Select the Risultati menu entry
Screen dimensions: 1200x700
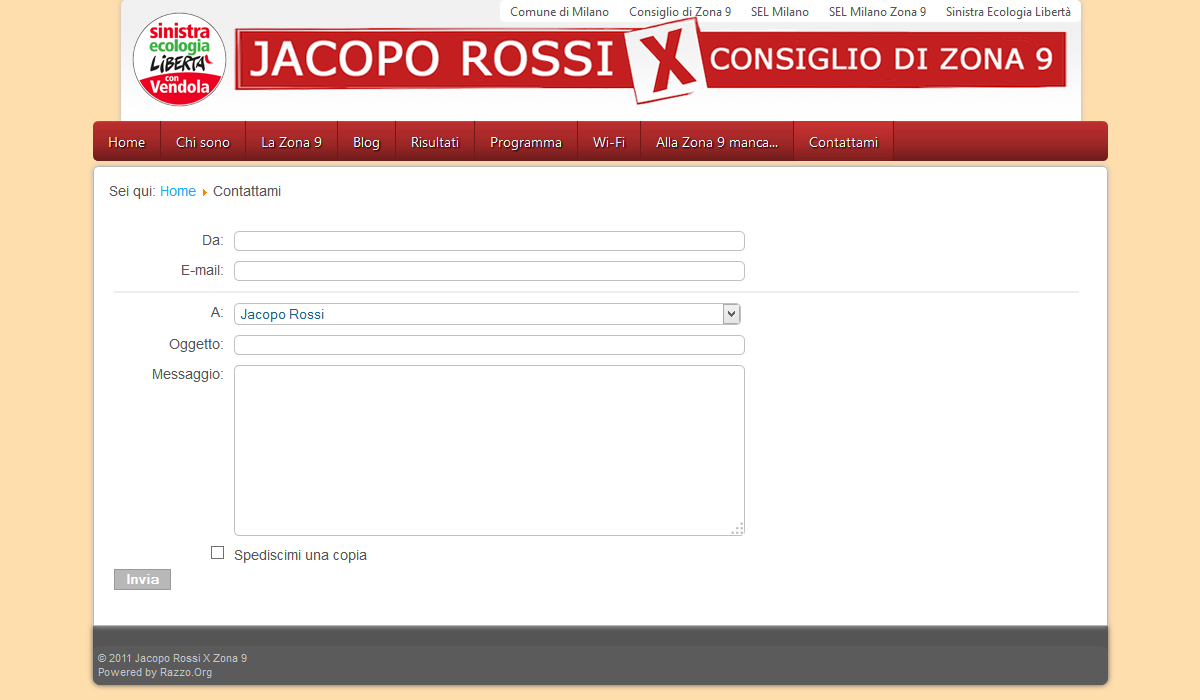435,141
